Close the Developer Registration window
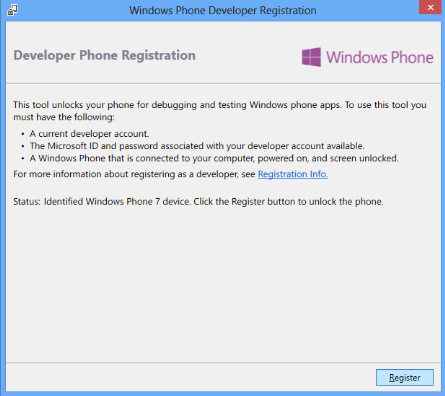 tap(430, 7)
